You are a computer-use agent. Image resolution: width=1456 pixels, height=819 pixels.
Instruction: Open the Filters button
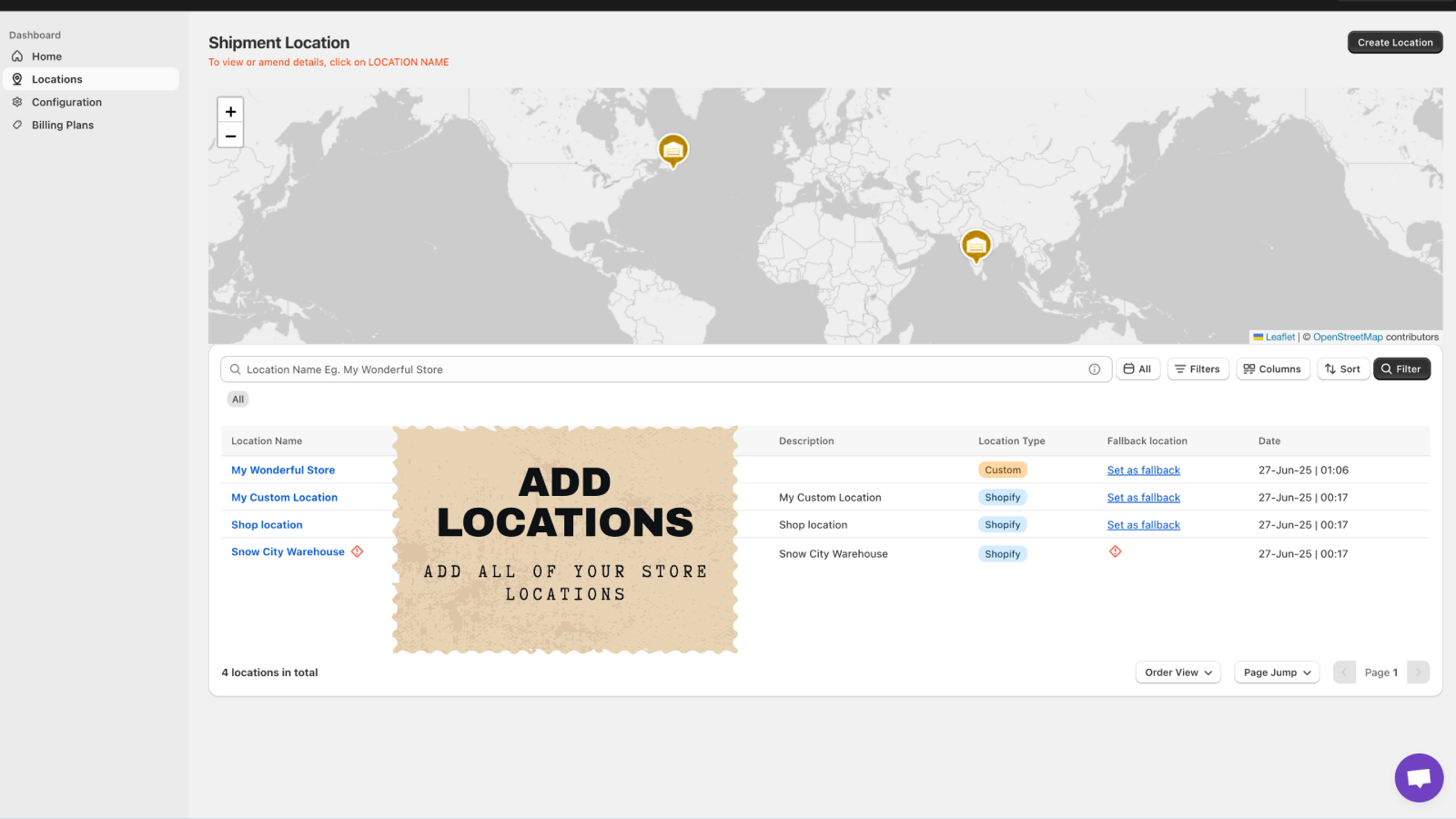coord(1198,369)
